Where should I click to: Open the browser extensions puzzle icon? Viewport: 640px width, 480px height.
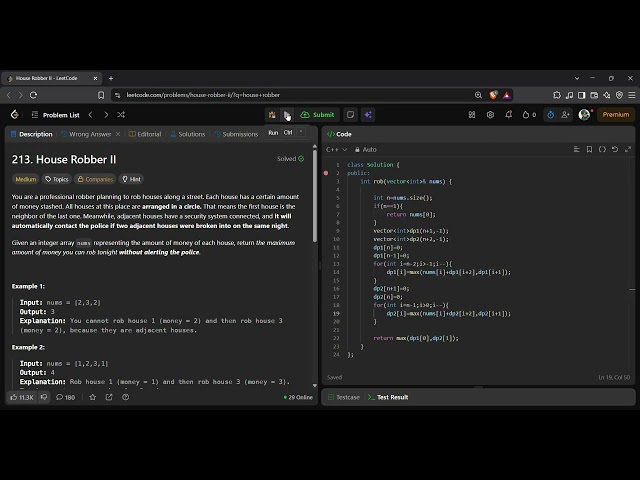pos(557,95)
